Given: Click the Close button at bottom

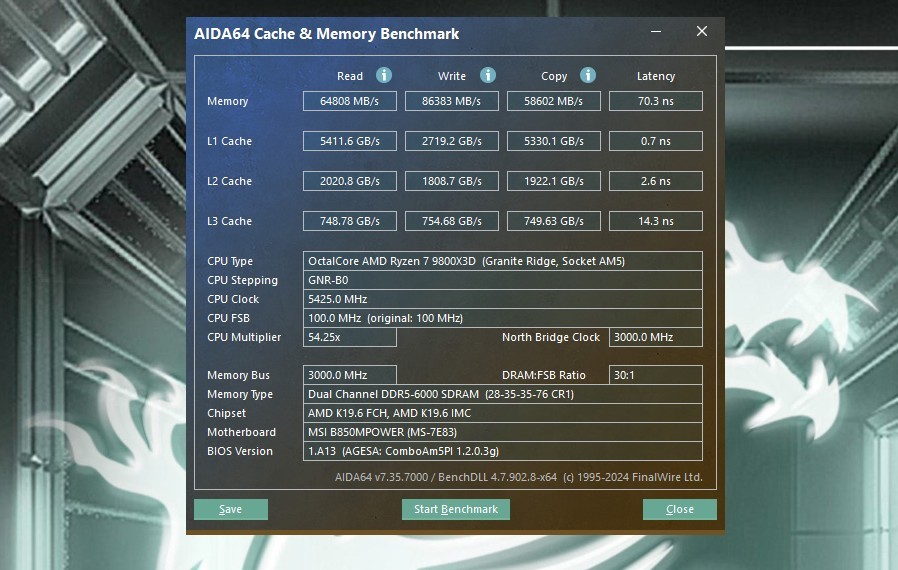Looking at the screenshot, I should [680, 509].
